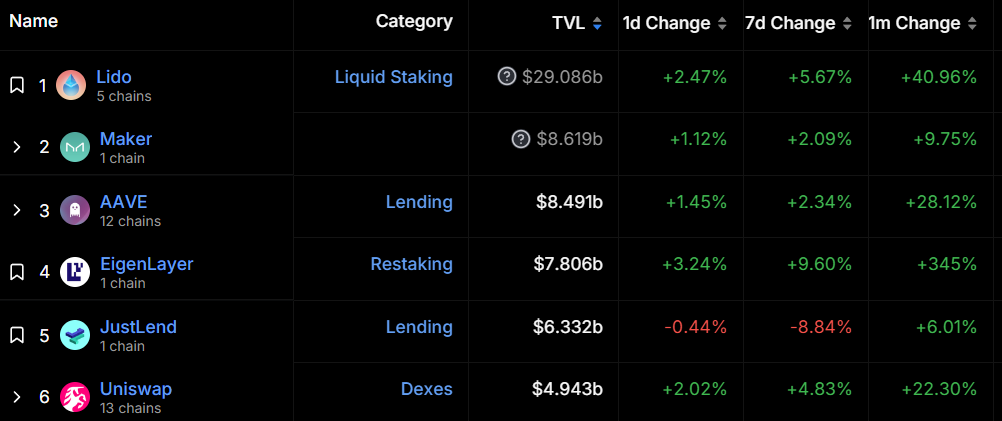Expand the AAVE row chevron
The width and height of the screenshot is (1002, 421).
(x=17, y=210)
